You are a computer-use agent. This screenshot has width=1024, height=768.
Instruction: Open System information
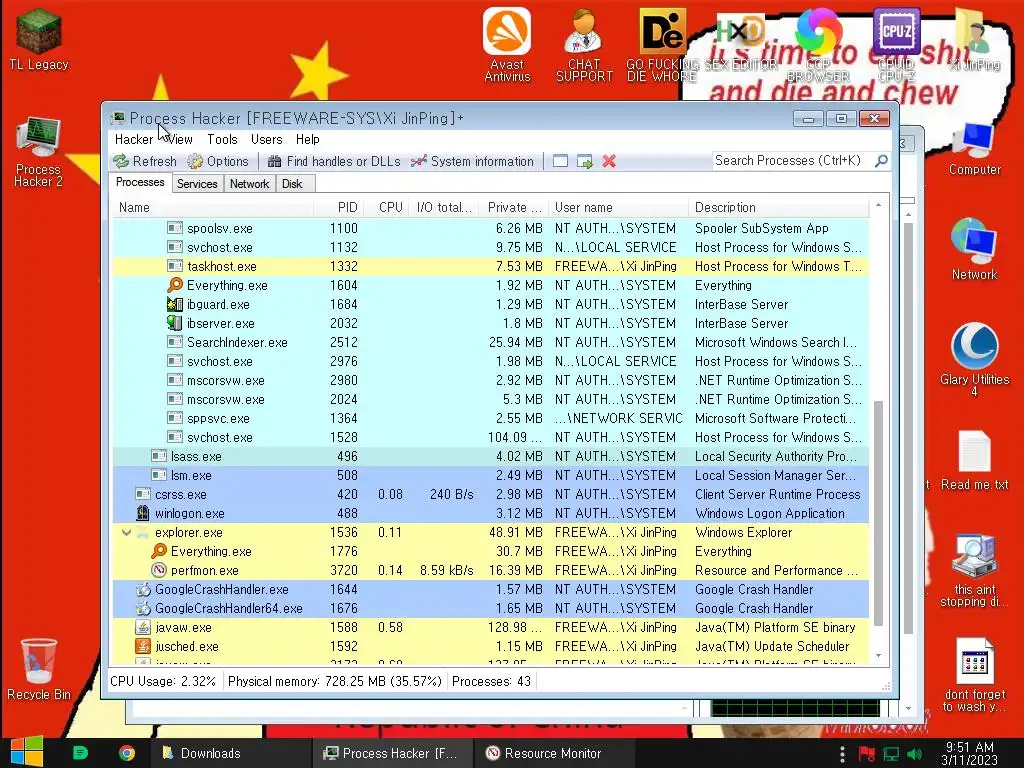pos(472,161)
